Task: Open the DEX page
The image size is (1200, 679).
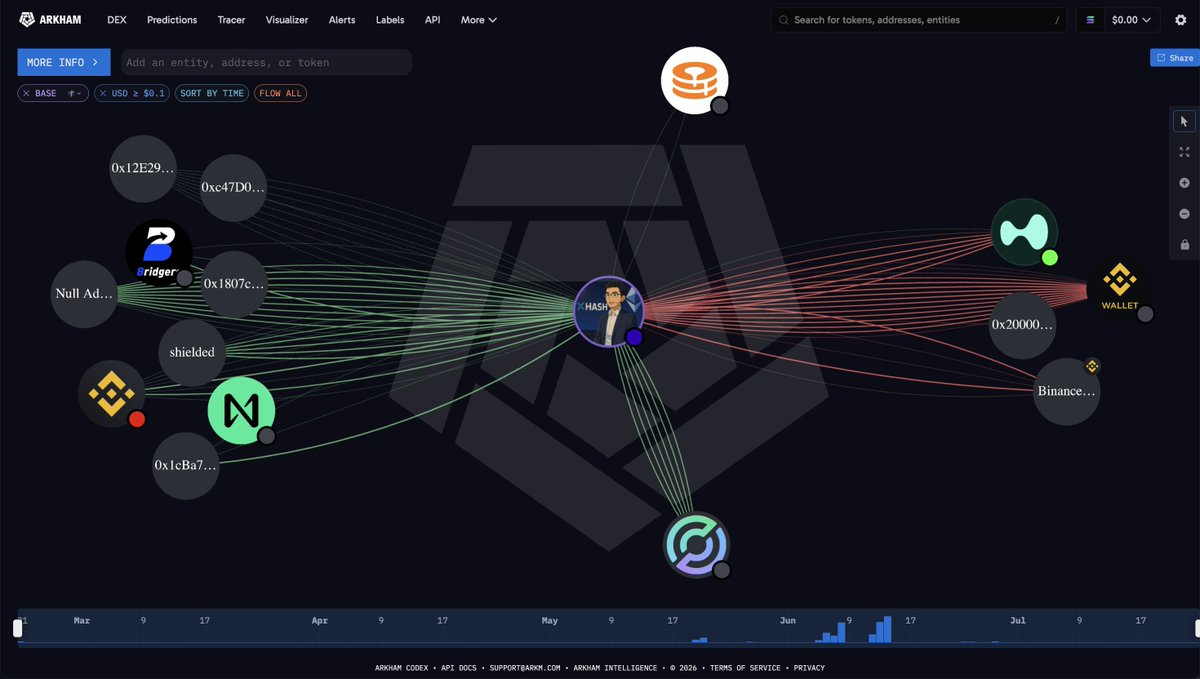Action: click(116, 20)
